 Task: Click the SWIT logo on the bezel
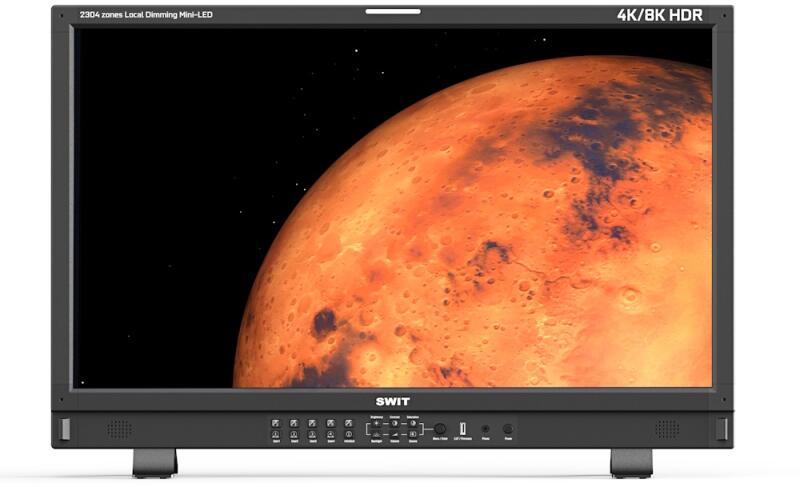pyautogui.click(x=393, y=401)
